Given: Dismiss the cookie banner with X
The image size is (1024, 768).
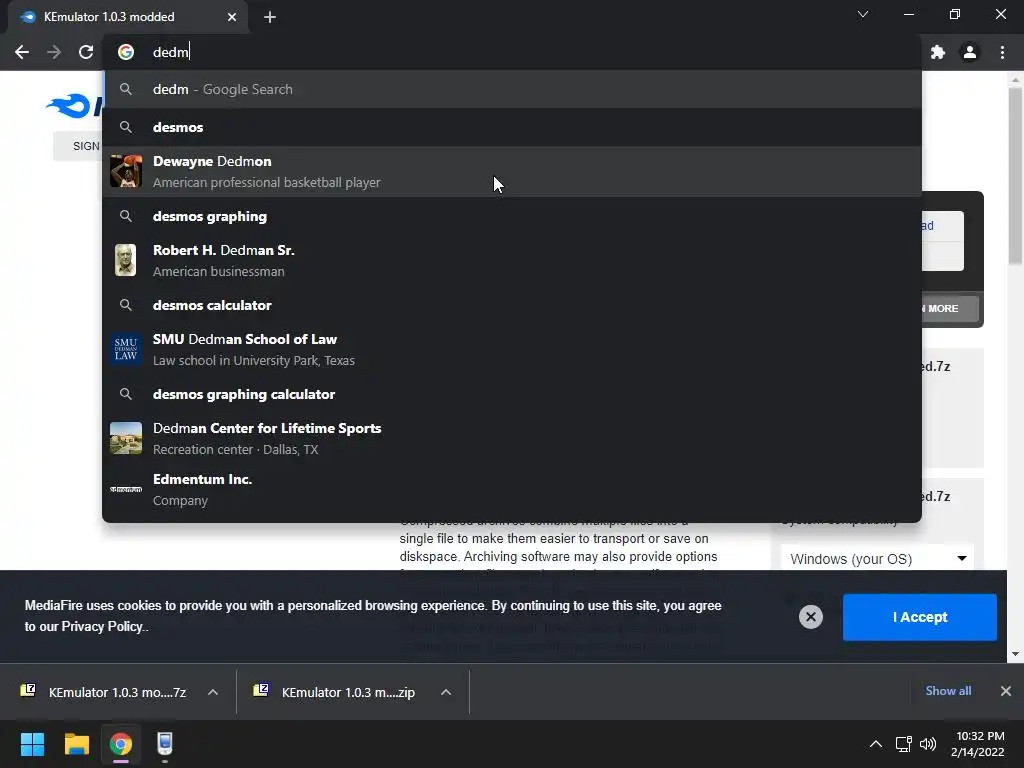Looking at the screenshot, I should pos(810,617).
